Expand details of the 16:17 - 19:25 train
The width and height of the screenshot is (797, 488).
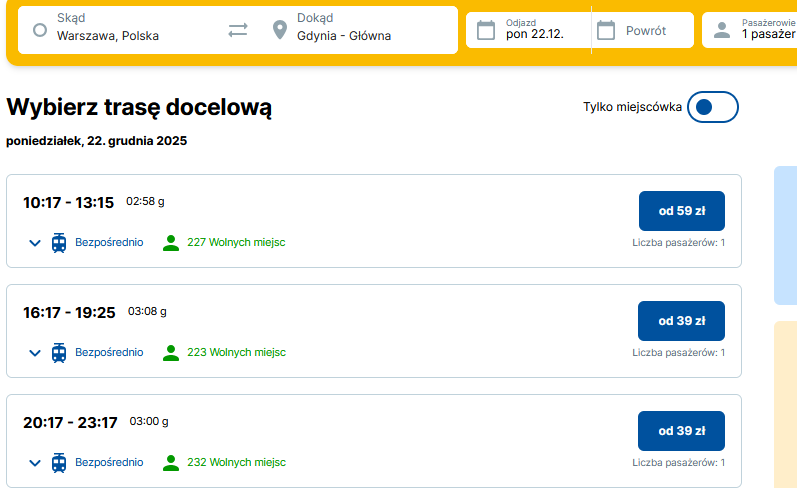(35, 353)
